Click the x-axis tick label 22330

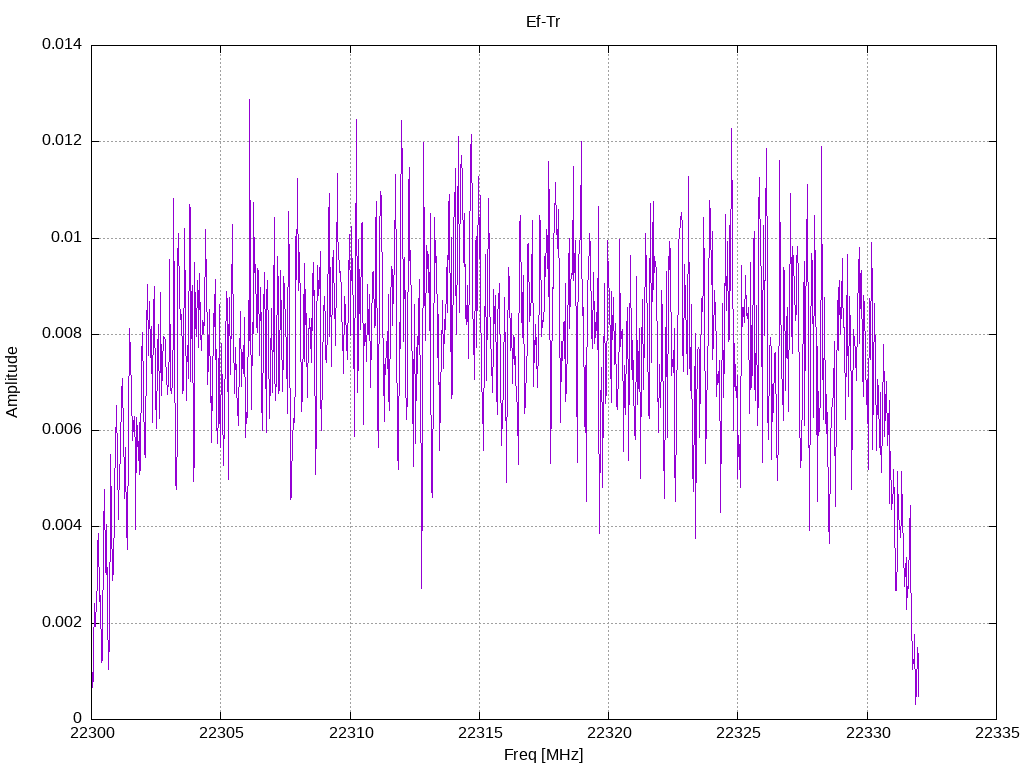coord(867,733)
